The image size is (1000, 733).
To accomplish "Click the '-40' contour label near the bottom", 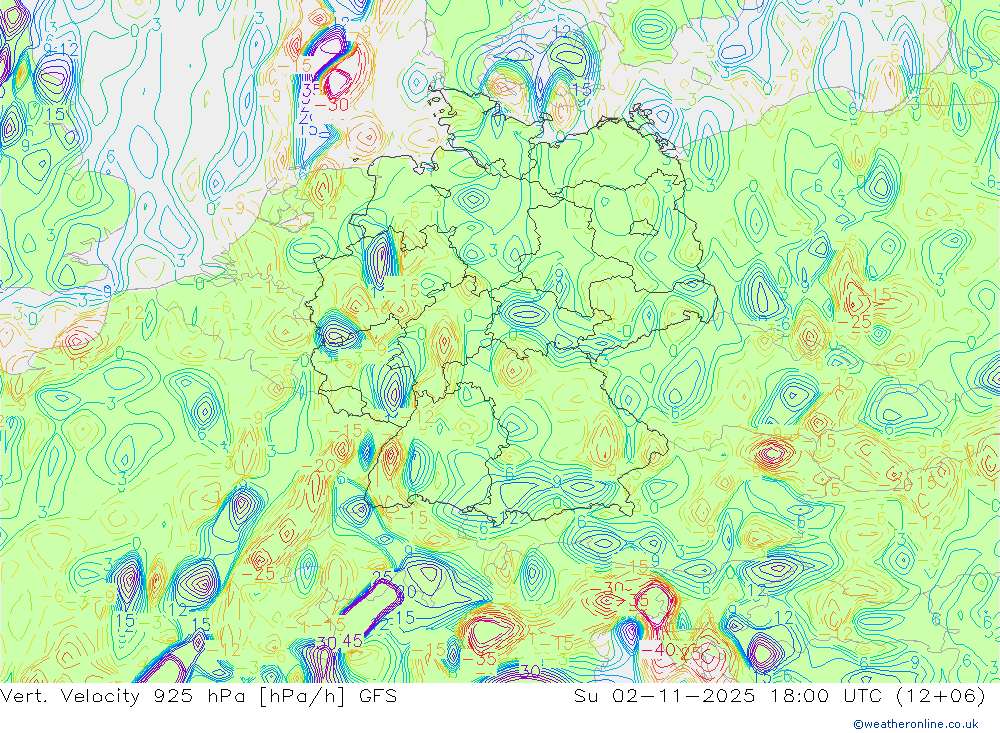I will coord(659,650).
